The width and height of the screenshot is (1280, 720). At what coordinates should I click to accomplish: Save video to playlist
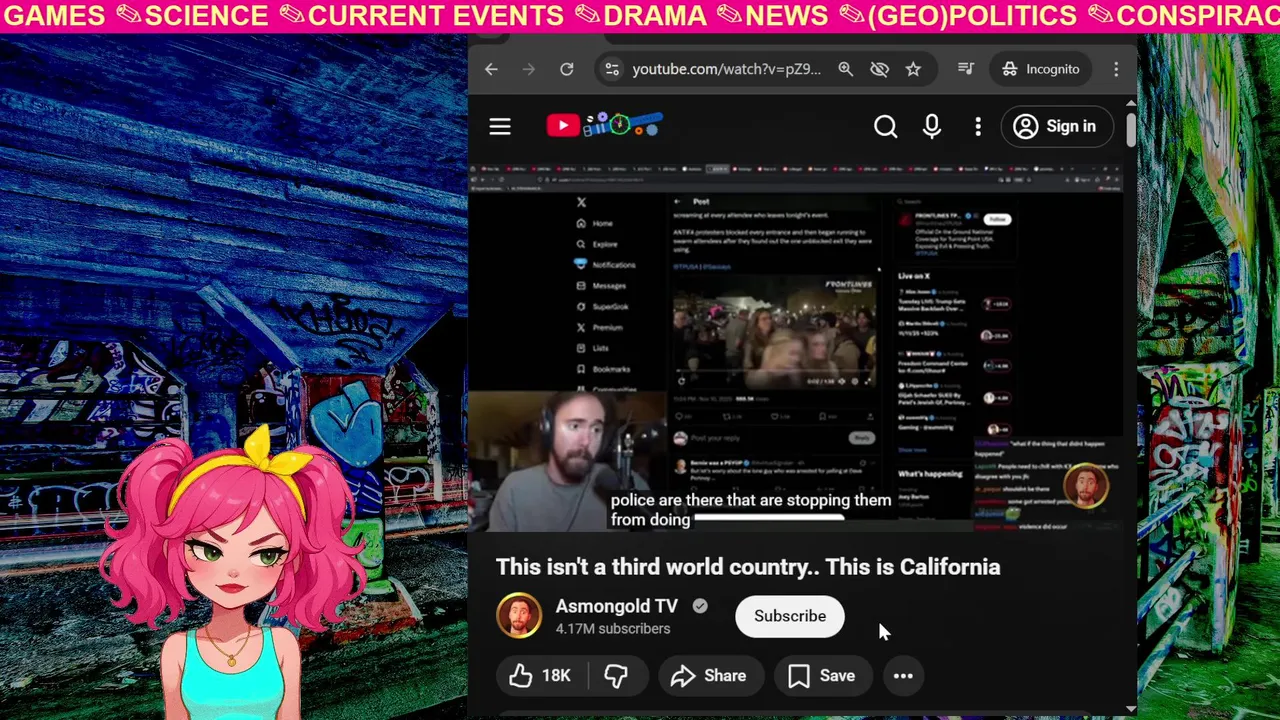pyautogui.click(x=822, y=676)
